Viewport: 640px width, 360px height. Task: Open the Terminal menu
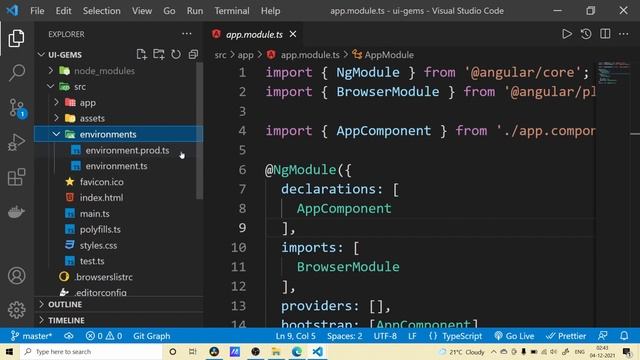click(232, 11)
